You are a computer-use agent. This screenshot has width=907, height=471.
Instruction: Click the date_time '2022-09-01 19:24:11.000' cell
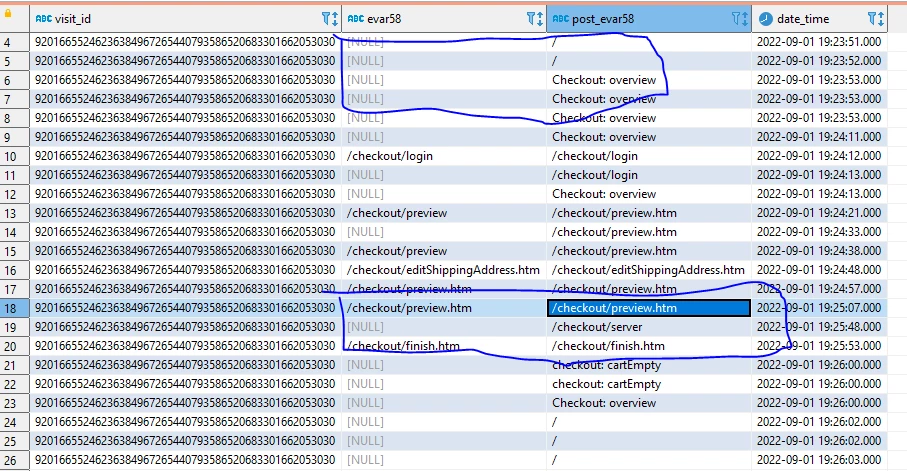pos(819,137)
